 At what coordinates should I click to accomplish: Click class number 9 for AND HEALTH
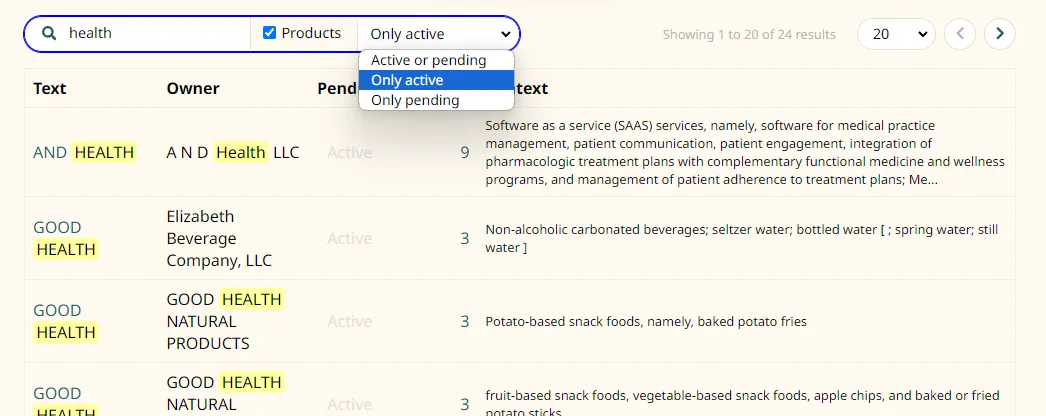tap(465, 153)
